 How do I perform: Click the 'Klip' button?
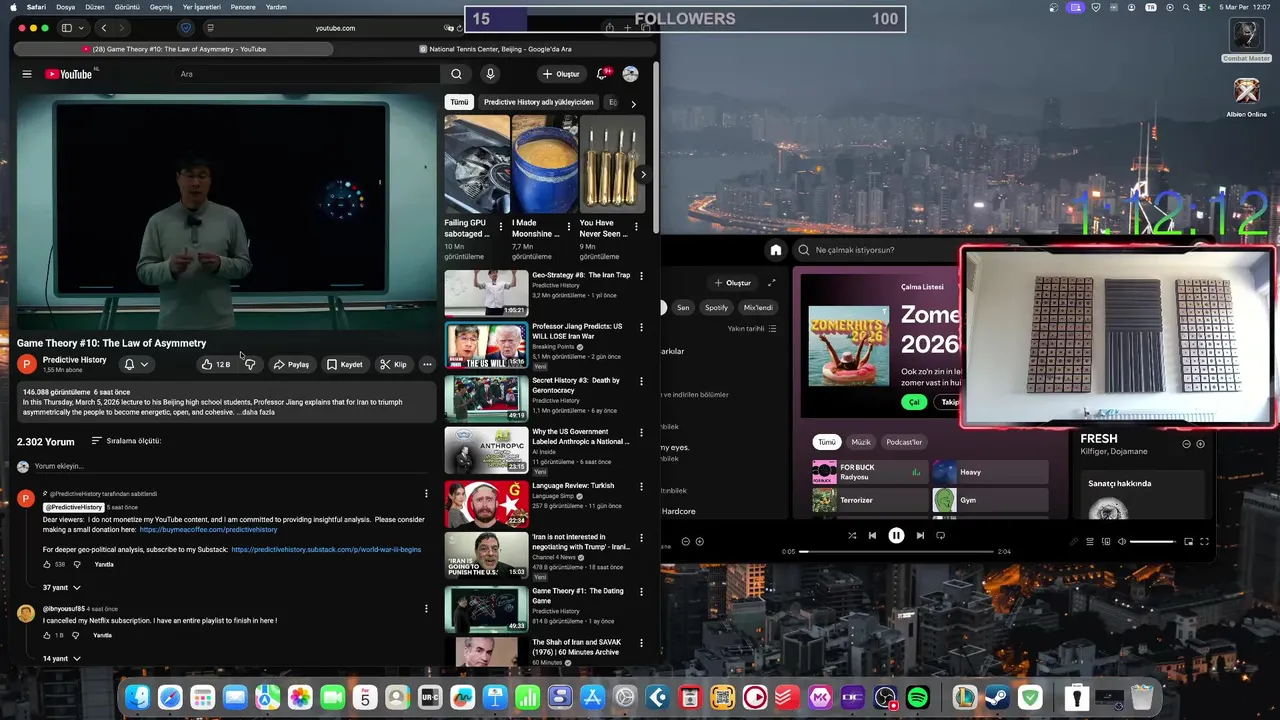pos(393,364)
